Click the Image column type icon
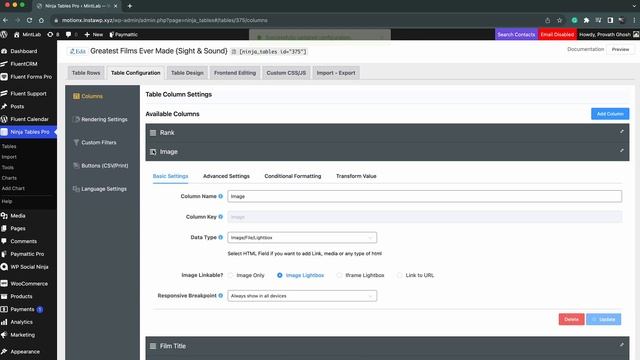The image size is (640, 360). click(x=153, y=152)
